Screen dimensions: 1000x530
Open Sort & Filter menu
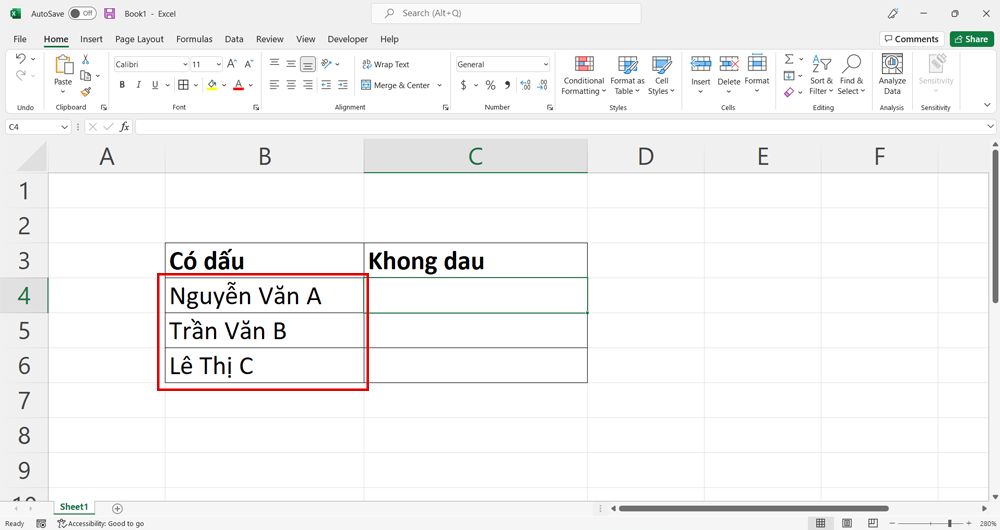[x=821, y=75]
